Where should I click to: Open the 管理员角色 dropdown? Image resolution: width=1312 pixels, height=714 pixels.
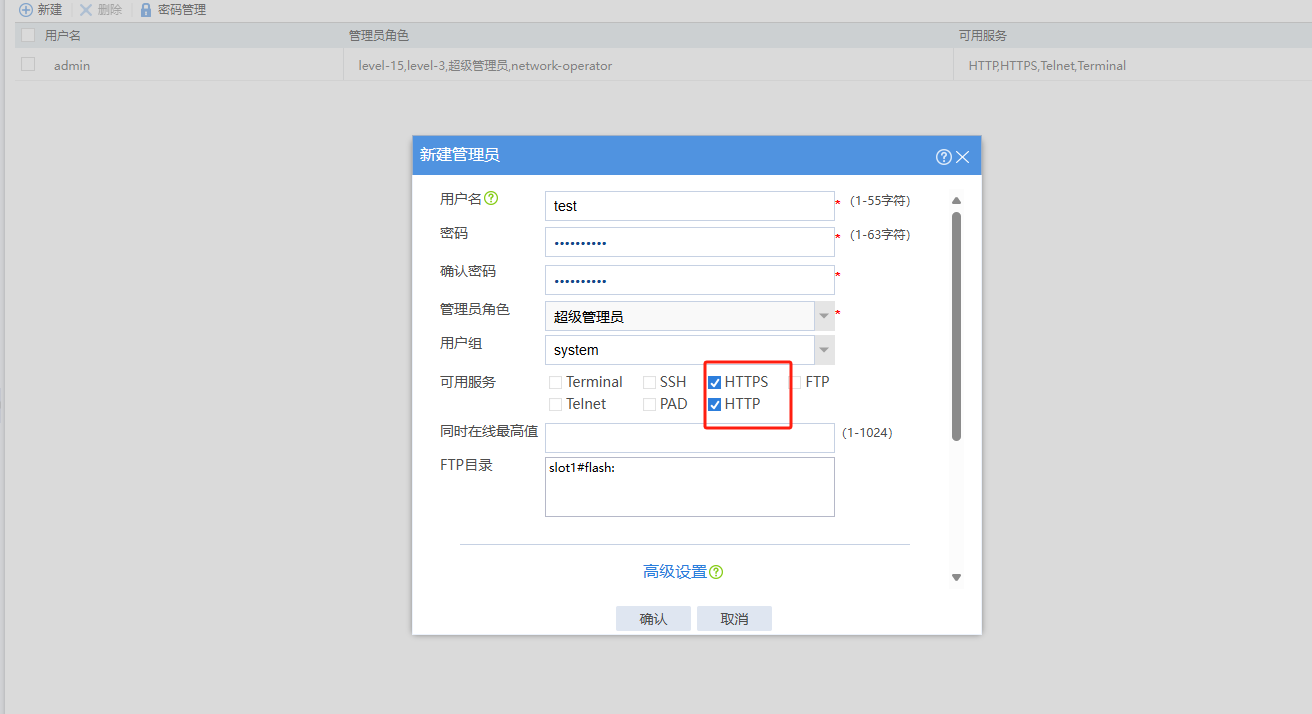[x=824, y=316]
